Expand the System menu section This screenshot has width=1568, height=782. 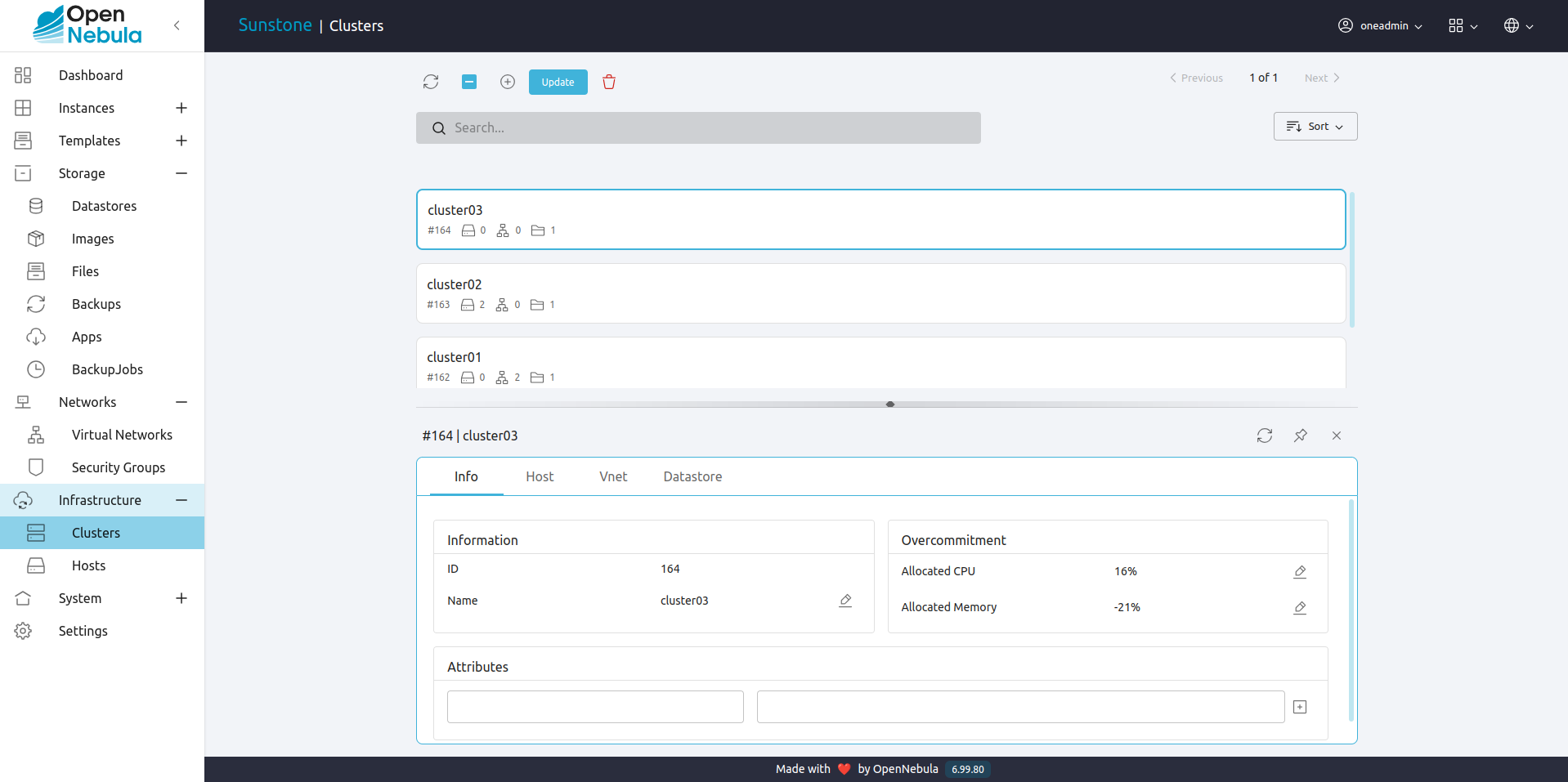pyautogui.click(x=181, y=598)
